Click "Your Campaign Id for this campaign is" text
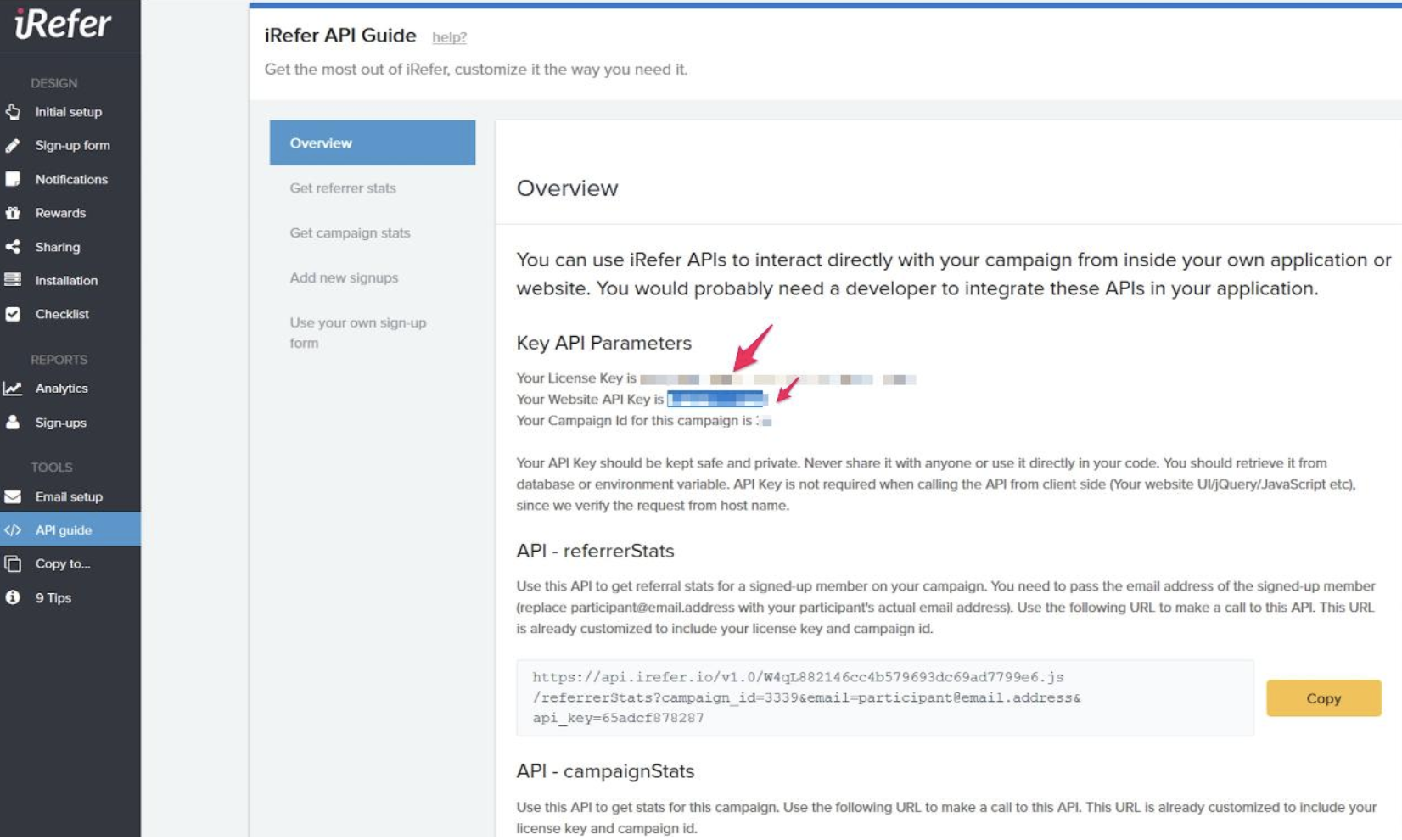 [x=634, y=421]
